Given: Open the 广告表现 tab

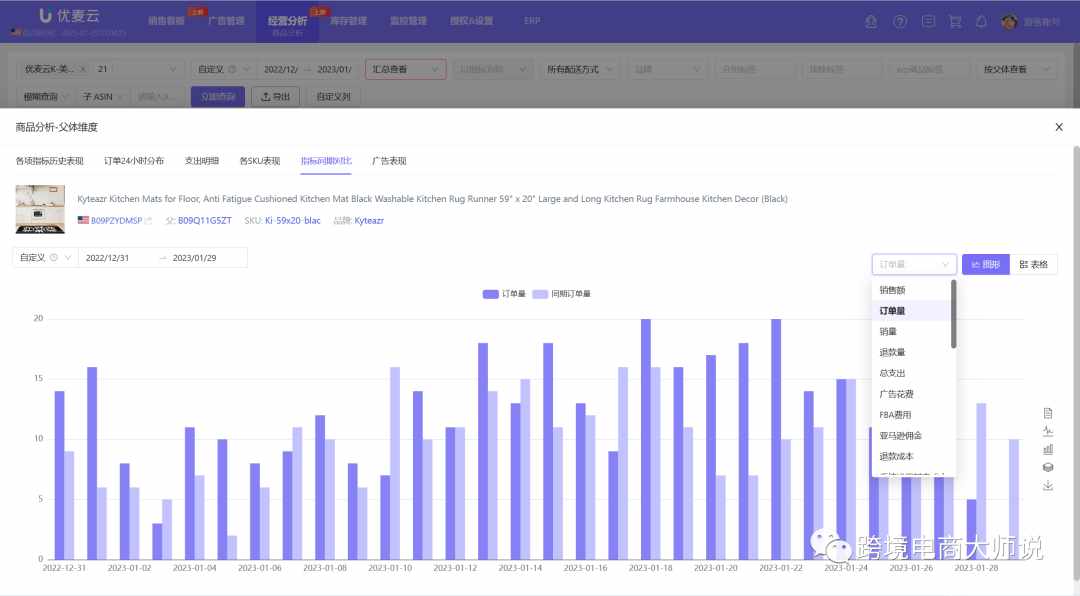Looking at the screenshot, I should [389, 161].
